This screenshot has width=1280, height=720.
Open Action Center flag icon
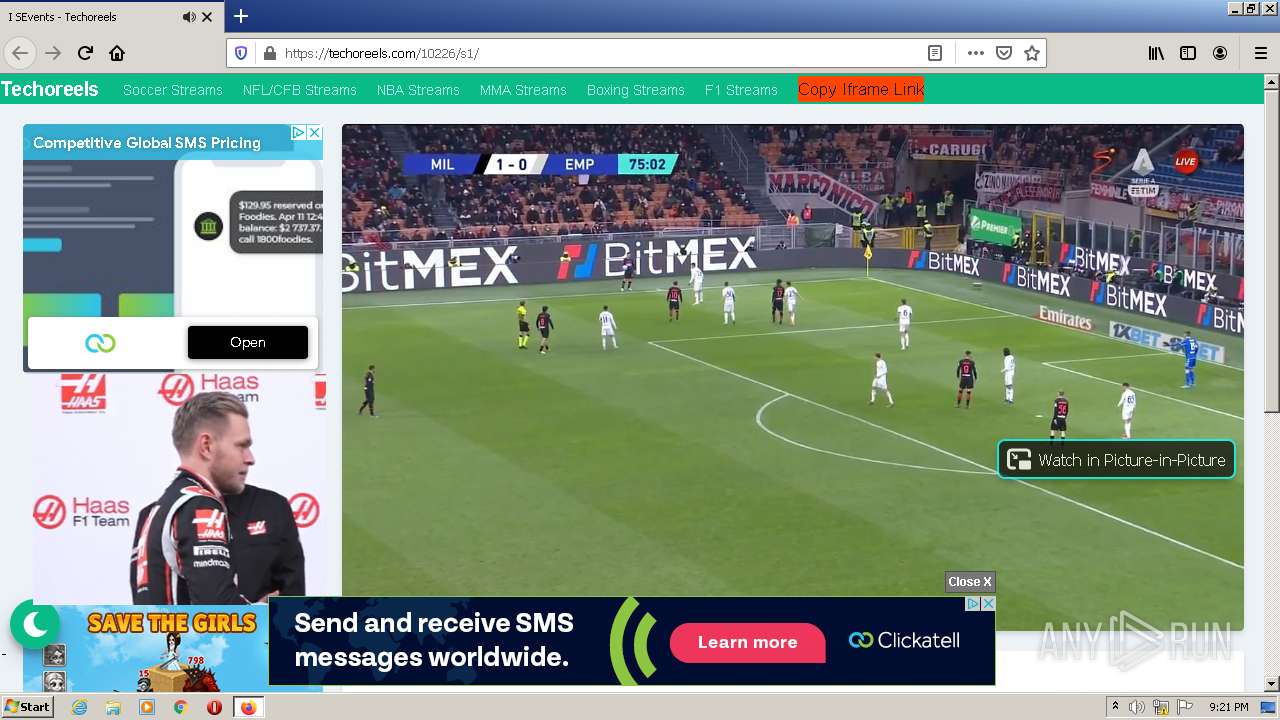[1185, 707]
